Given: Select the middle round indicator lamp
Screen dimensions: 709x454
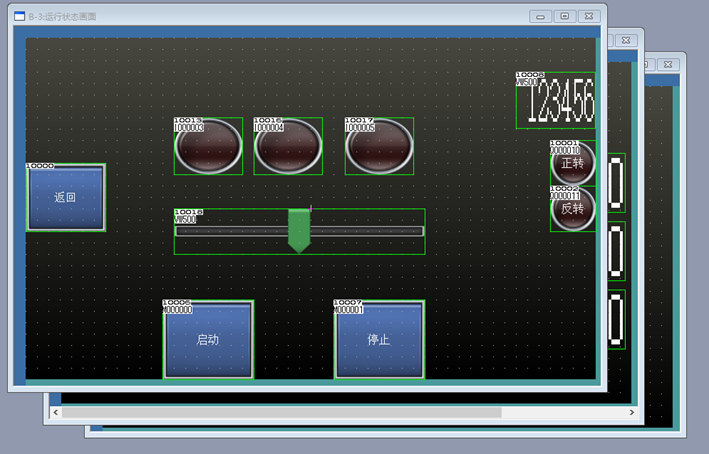Looking at the screenshot, I should coord(288,147).
